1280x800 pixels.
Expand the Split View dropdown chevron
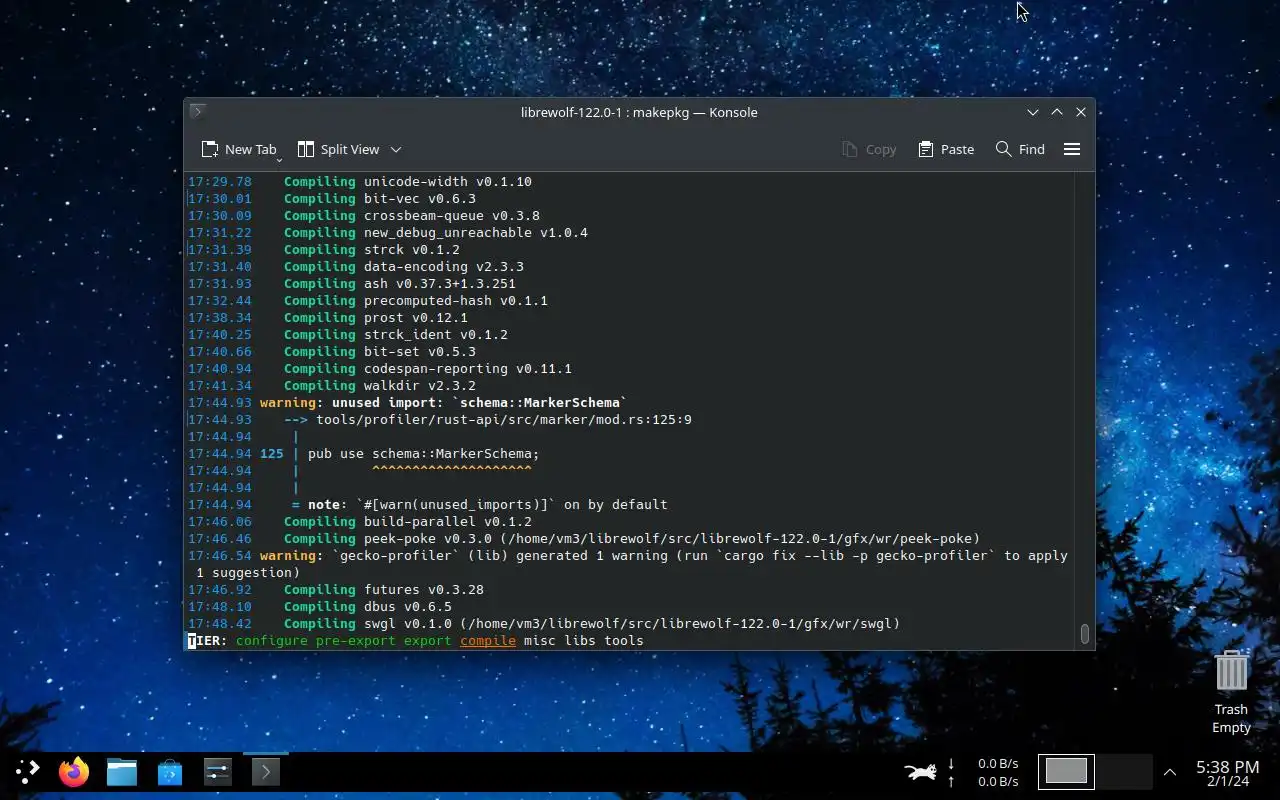396,149
